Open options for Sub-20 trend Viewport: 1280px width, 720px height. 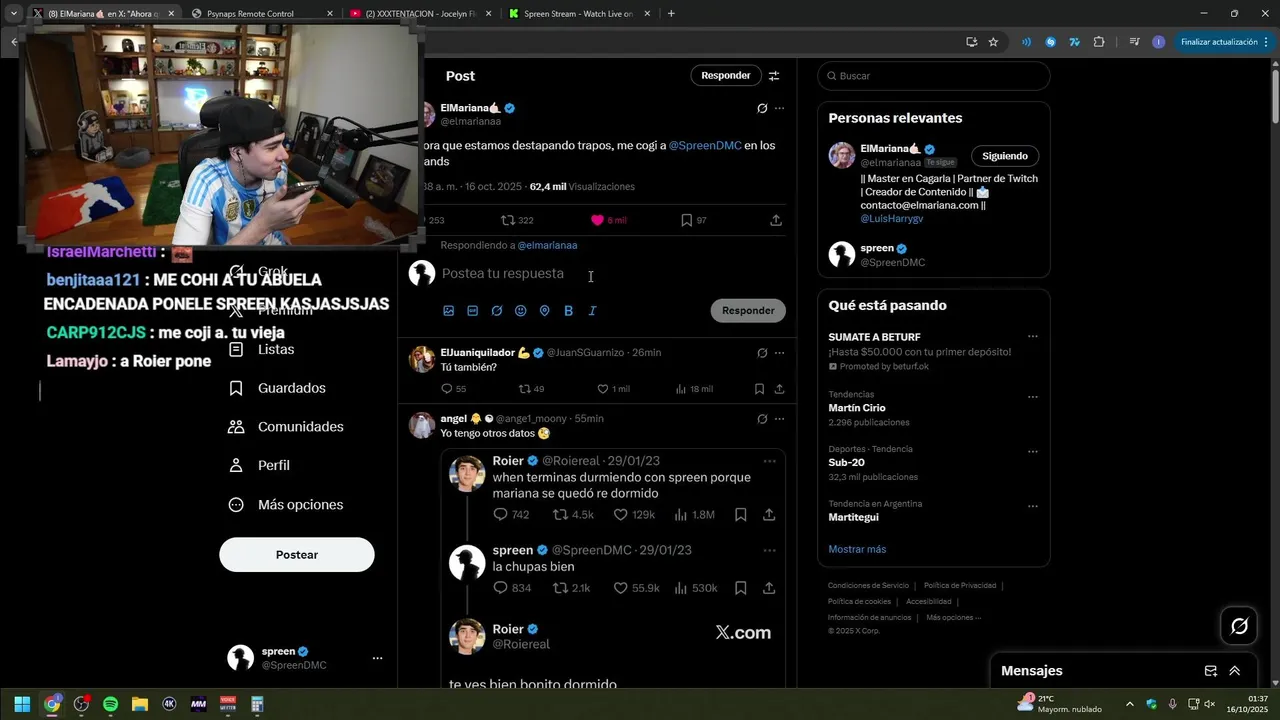coord(1033,451)
